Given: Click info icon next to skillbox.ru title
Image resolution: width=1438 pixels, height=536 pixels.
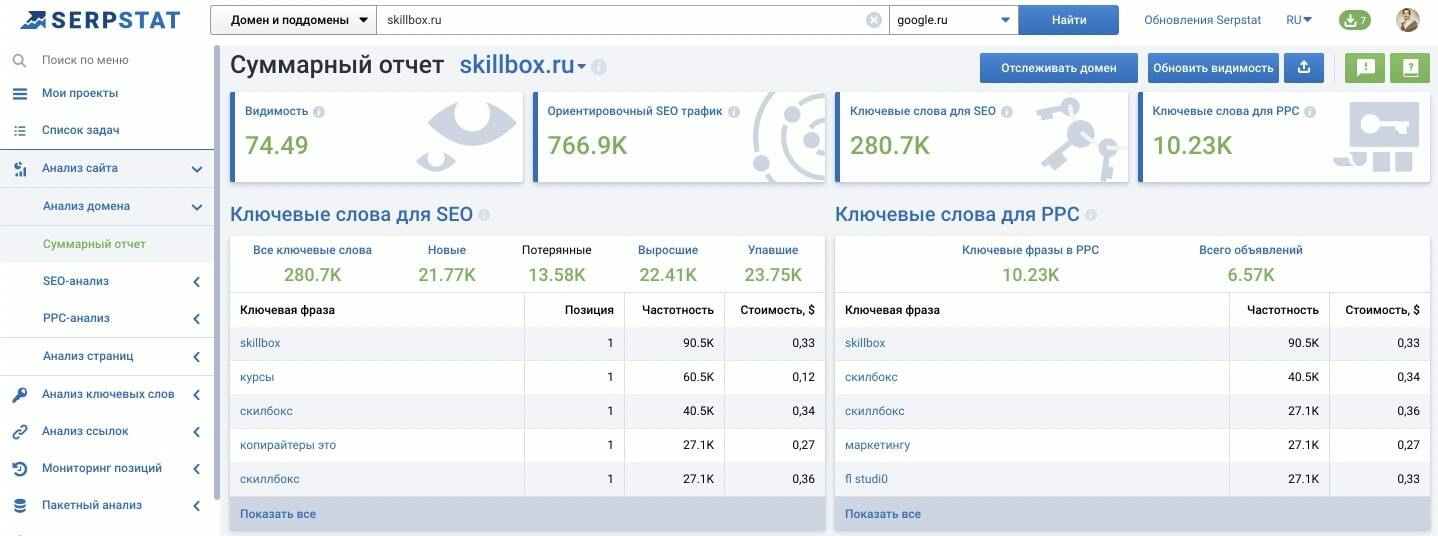Looking at the screenshot, I should click(x=598, y=67).
